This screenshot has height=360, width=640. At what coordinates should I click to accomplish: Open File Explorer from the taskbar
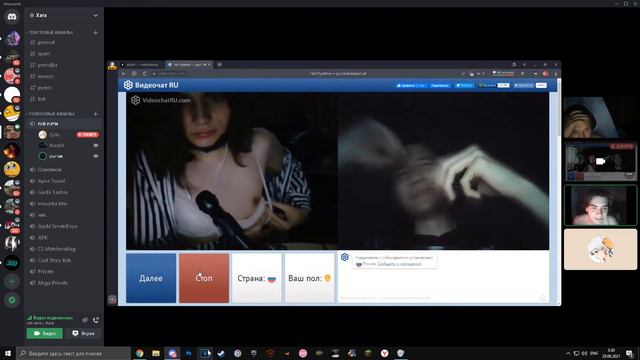[x=156, y=353]
